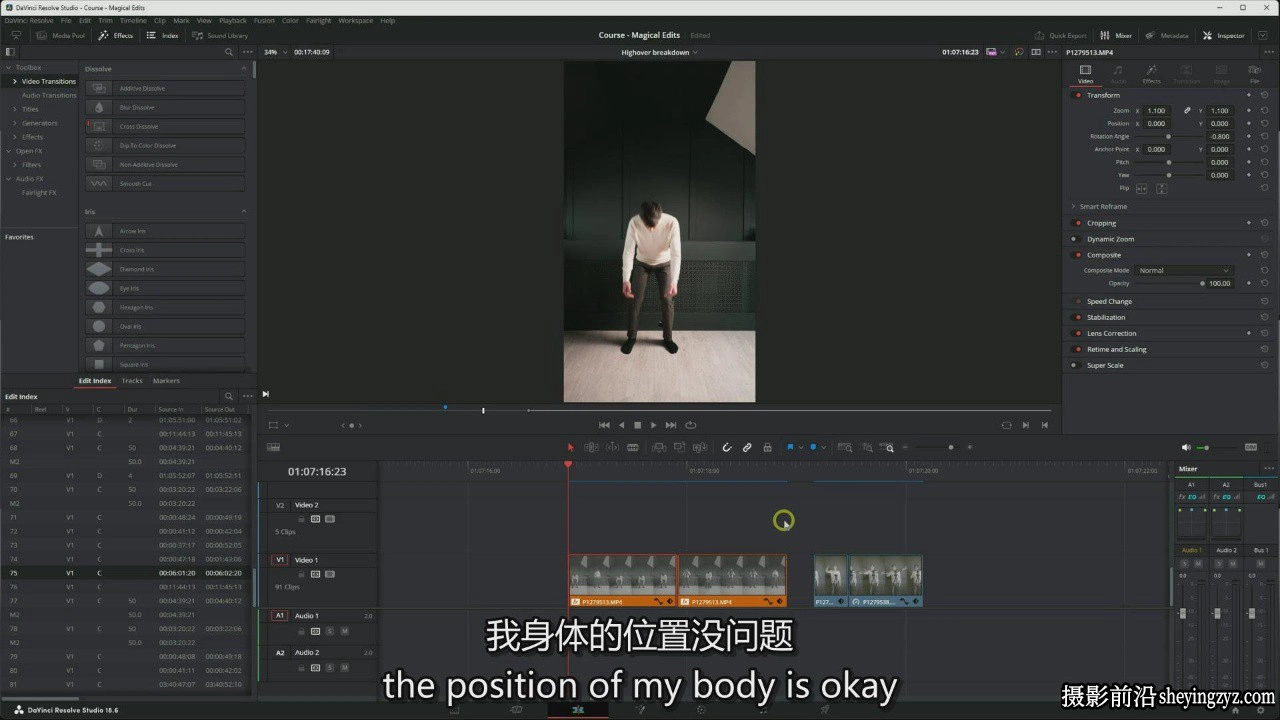Enable the Super Scale switch

point(1074,365)
